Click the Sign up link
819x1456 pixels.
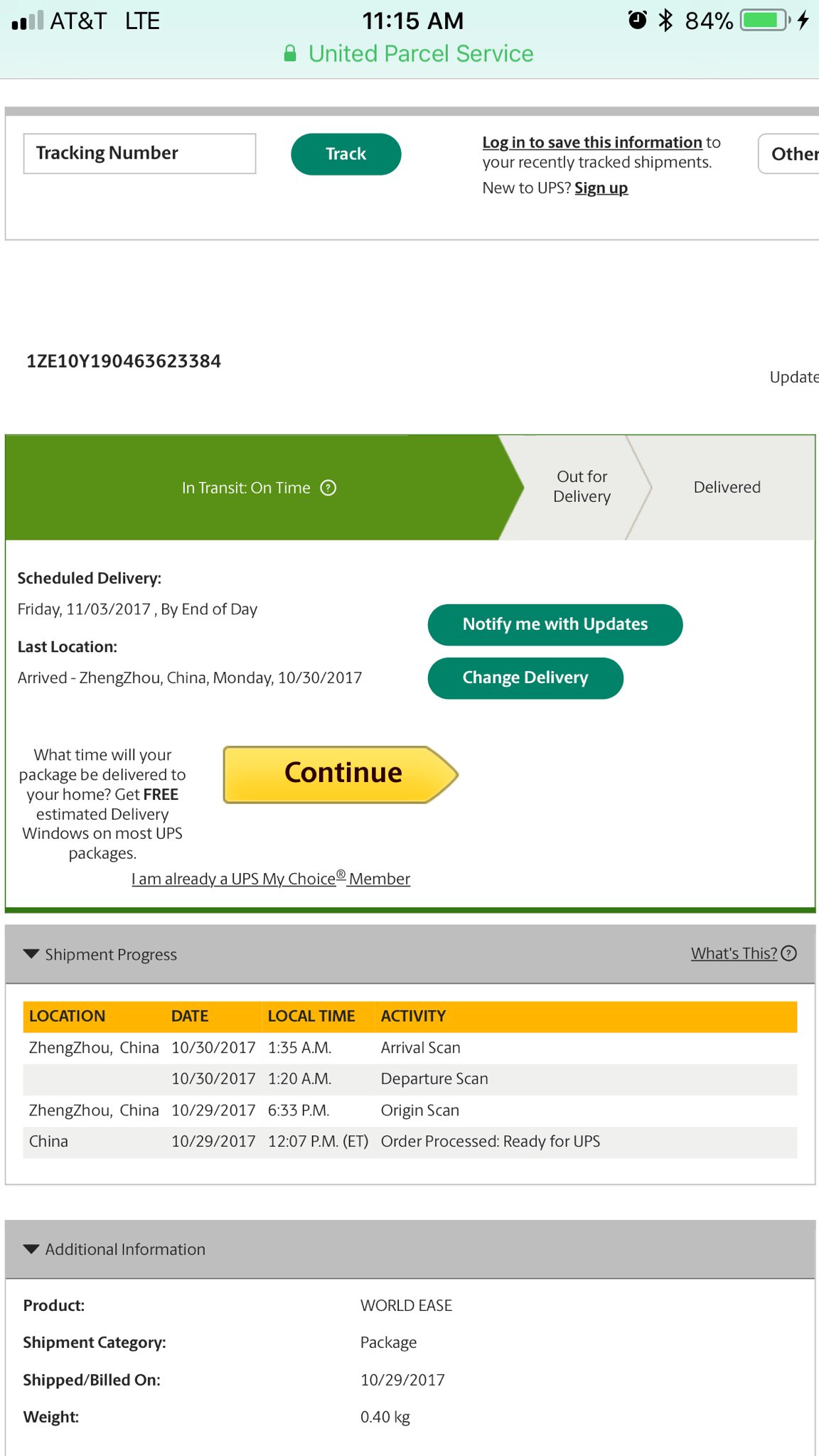click(601, 188)
